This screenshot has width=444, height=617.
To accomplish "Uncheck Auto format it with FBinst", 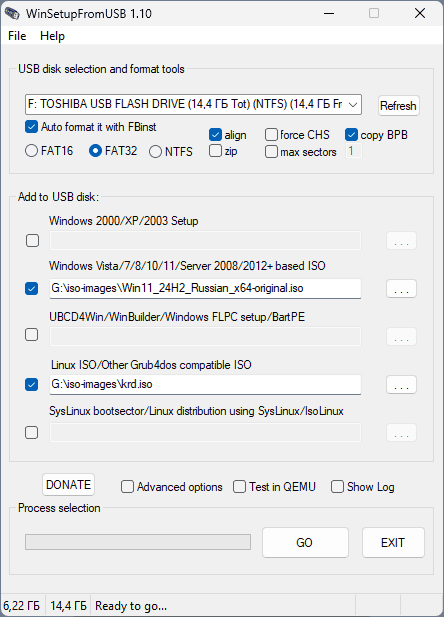I will 31,127.
